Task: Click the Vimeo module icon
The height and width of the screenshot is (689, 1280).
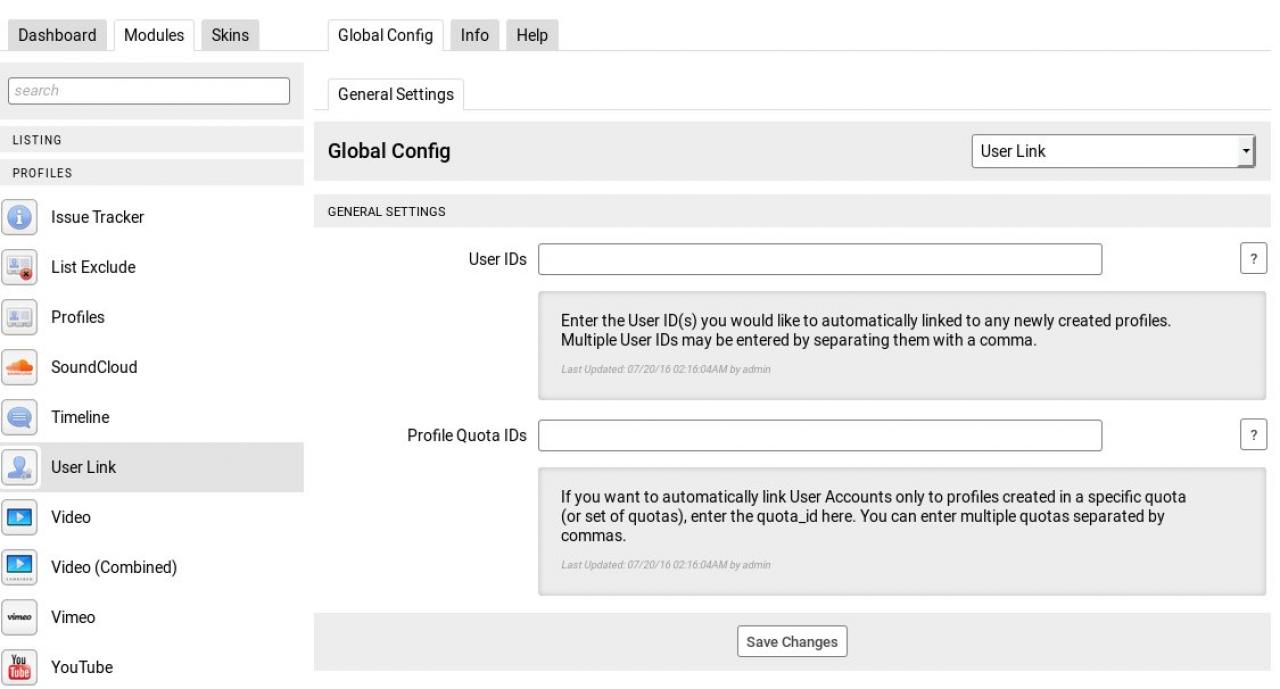Action: click(18, 617)
